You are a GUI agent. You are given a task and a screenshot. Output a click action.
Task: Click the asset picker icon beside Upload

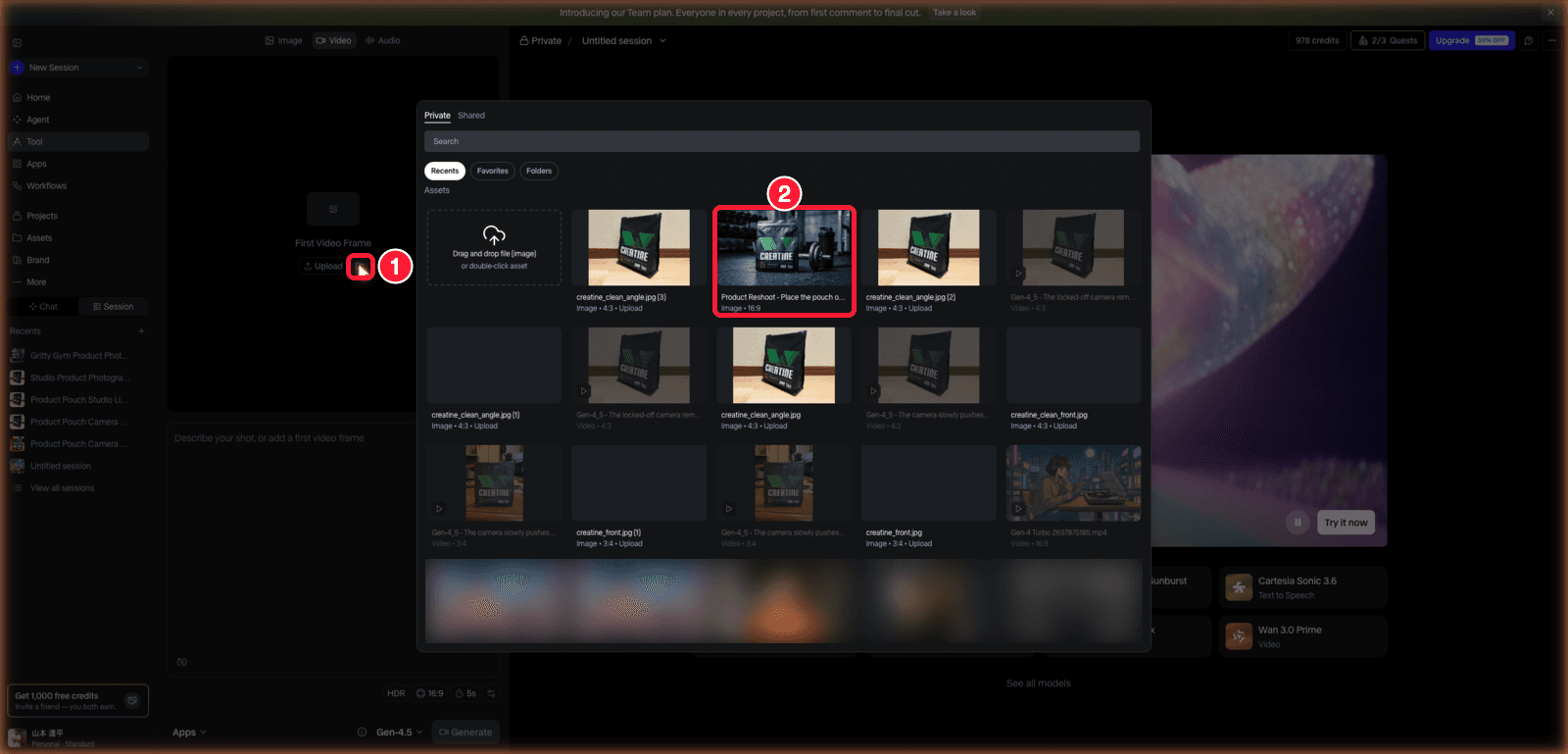[361, 267]
